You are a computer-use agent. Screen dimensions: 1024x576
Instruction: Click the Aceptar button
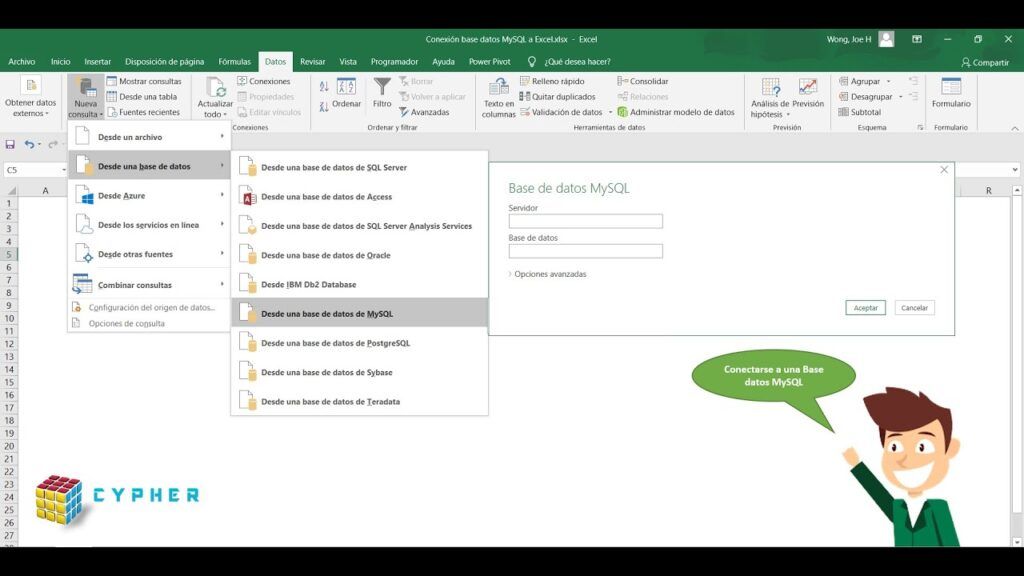tap(865, 308)
